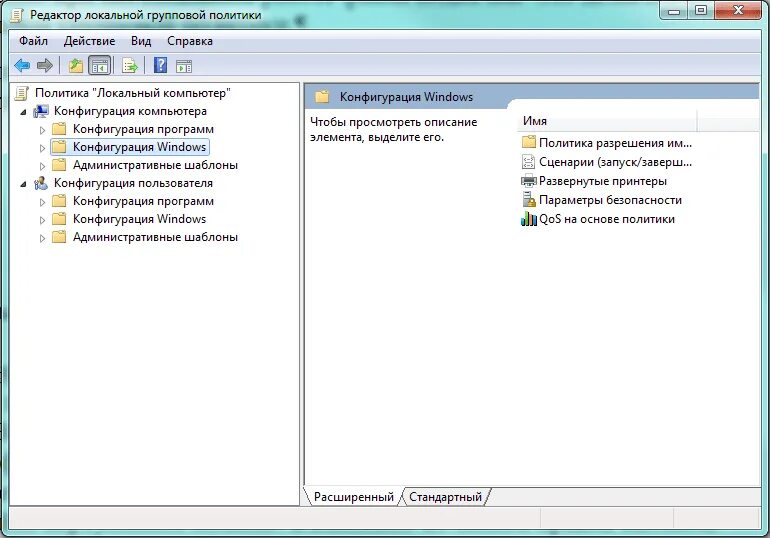Image resolution: width=770 pixels, height=538 pixels.
Task: Switch to the Стандартный tab
Action: pos(445,497)
